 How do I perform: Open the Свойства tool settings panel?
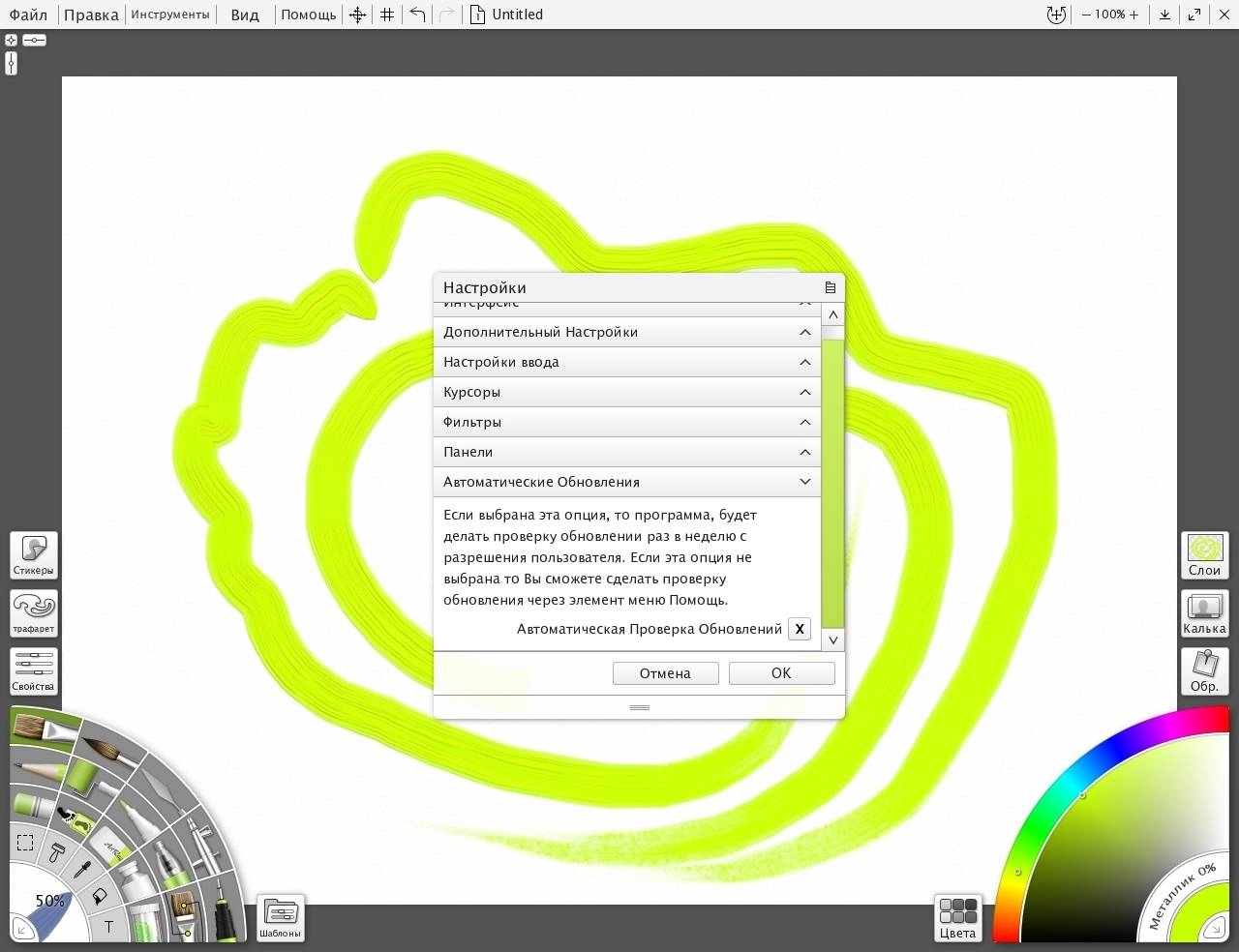[x=34, y=671]
